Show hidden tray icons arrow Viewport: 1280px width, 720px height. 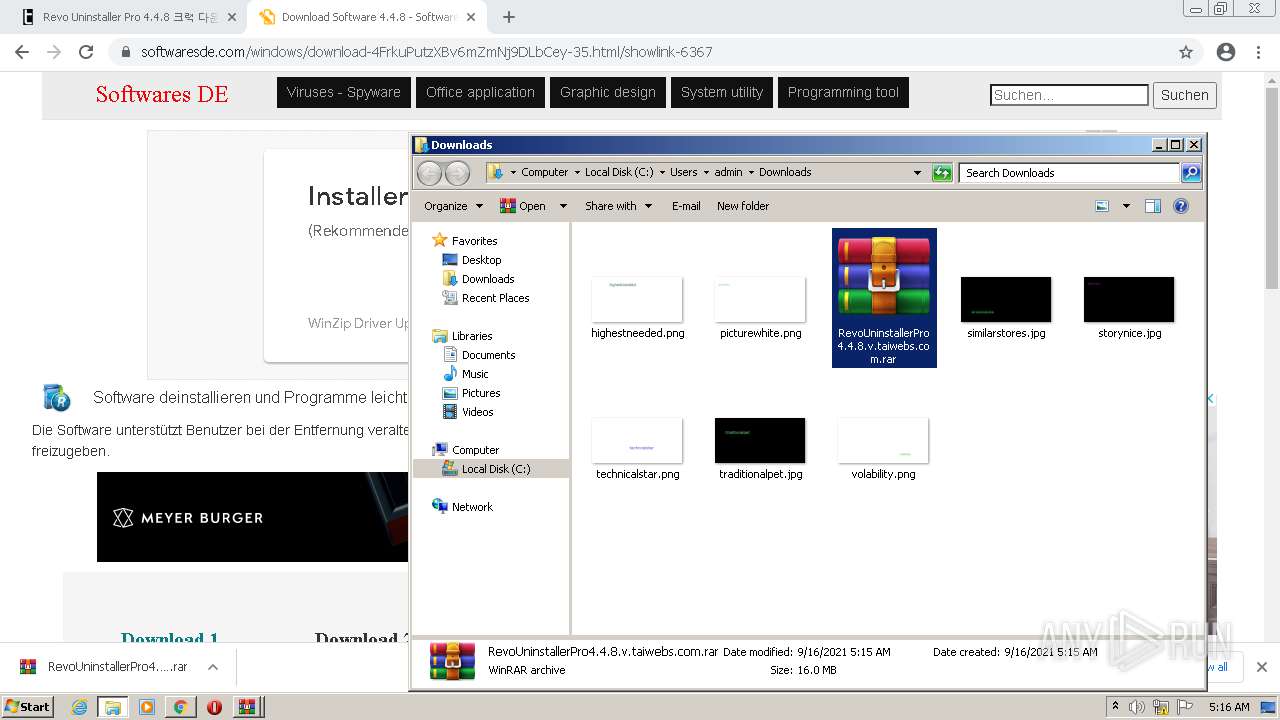1115,707
